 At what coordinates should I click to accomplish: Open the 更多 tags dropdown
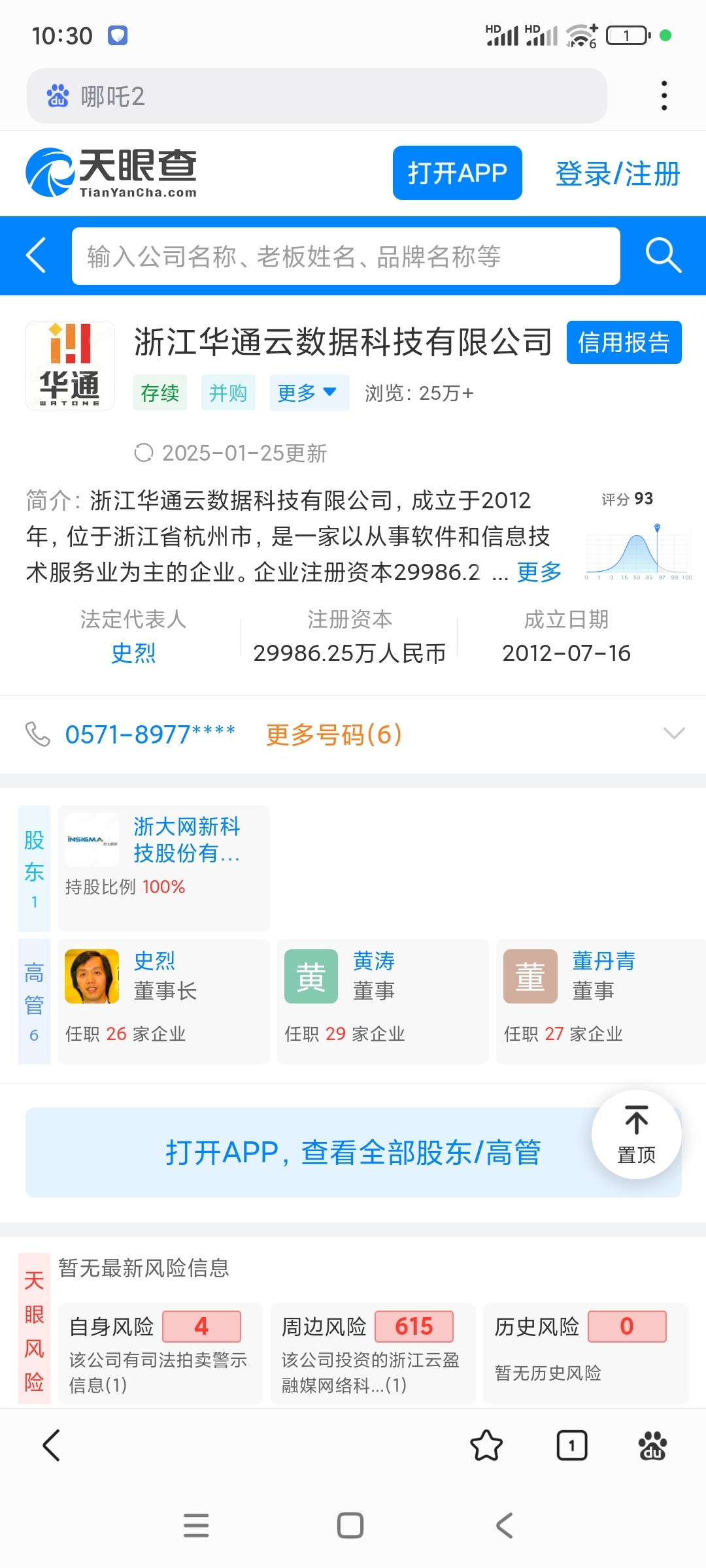click(x=309, y=393)
